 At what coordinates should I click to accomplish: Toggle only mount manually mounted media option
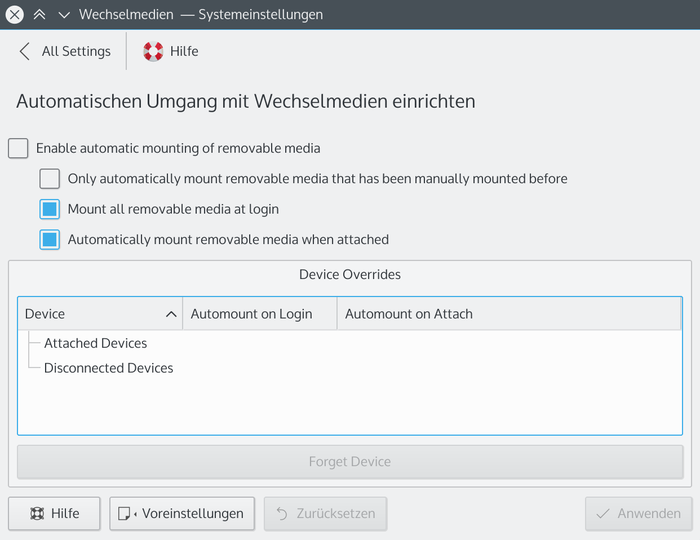click(x=50, y=179)
